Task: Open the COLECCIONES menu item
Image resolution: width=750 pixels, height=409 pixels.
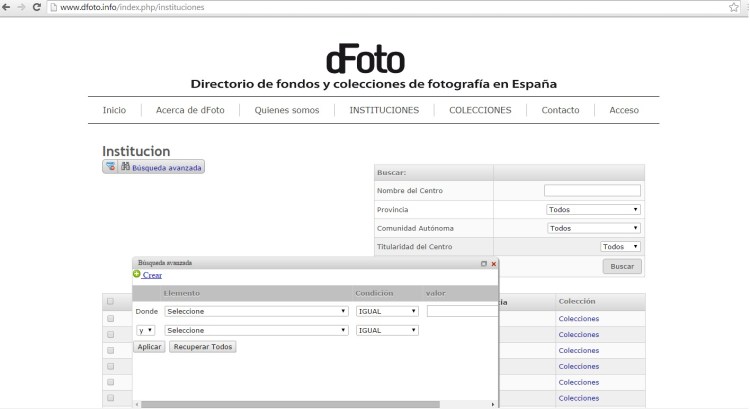Action: pos(480,110)
